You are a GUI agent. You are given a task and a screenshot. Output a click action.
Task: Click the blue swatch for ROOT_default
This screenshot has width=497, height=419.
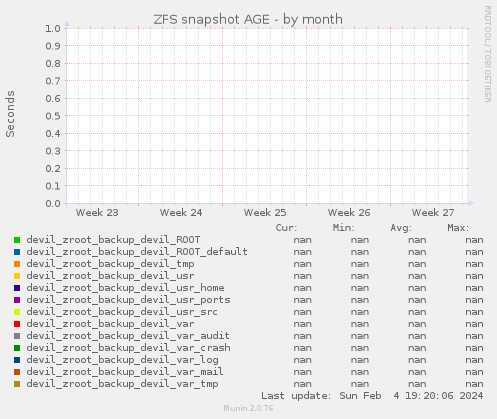click(17, 252)
